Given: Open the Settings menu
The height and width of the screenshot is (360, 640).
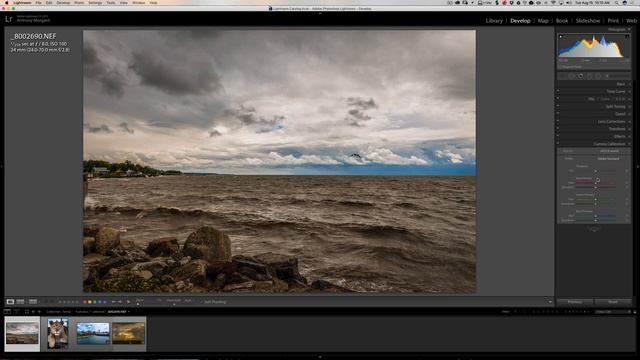Looking at the screenshot, I should (x=95, y=2).
